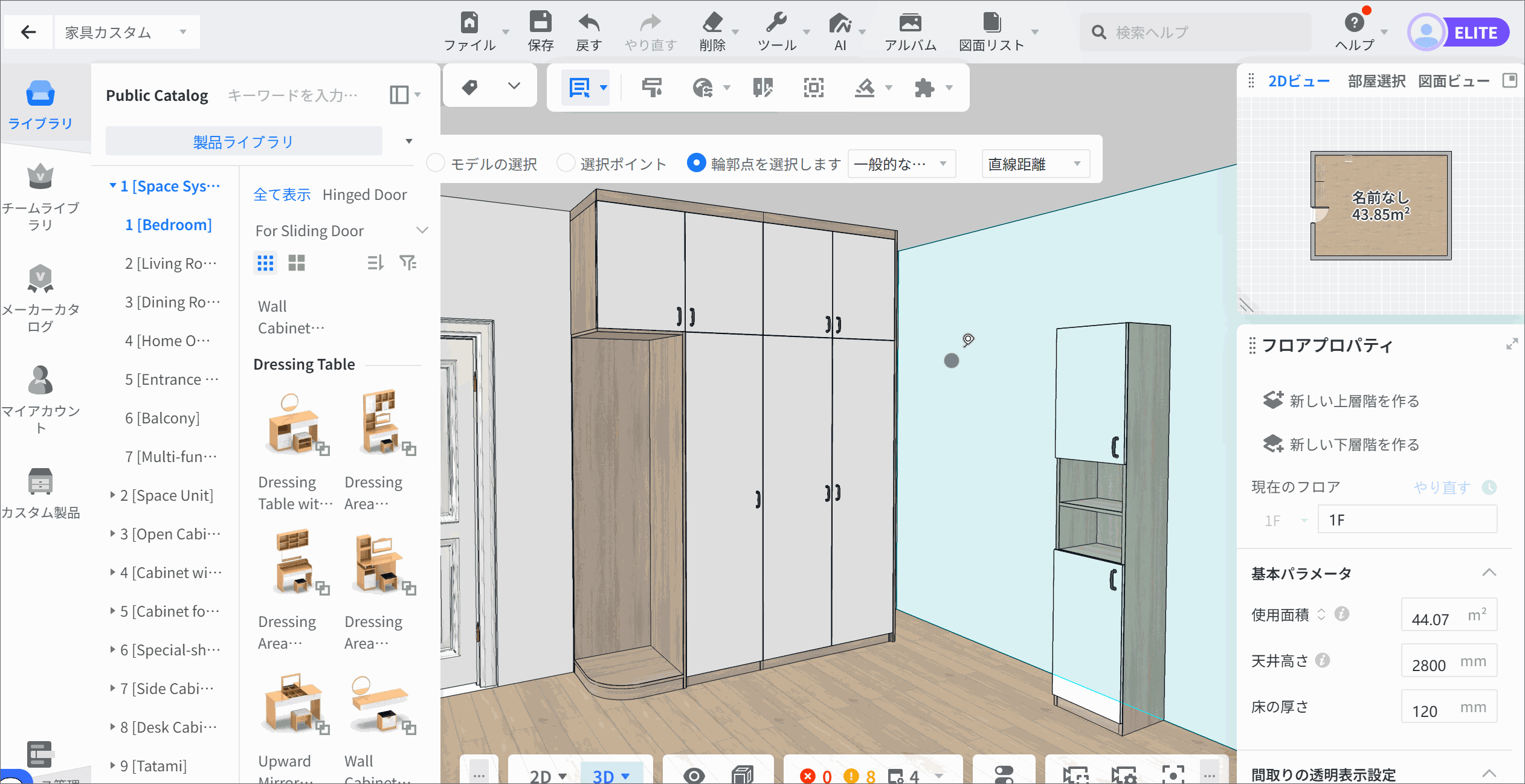Click the ヘルプ question mark icon
The width and height of the screenshot is (1525, 784).
1354,23
